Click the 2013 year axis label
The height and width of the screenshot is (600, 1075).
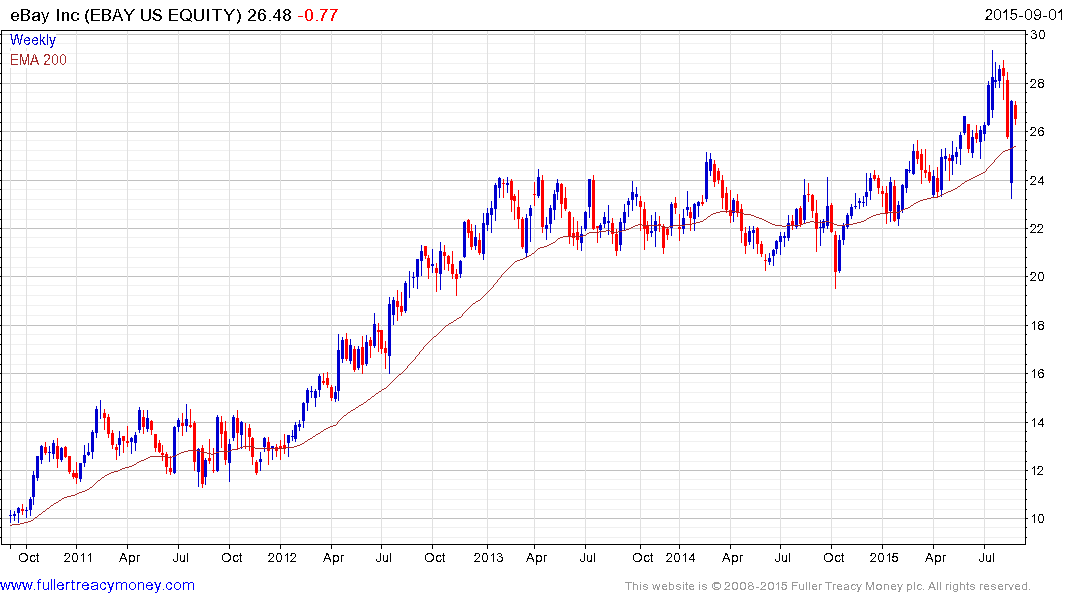click(x=488, y=557)
